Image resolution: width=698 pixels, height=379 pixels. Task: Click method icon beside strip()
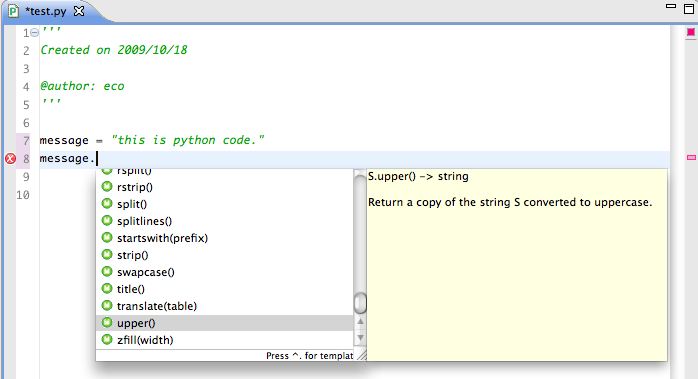click(107, 255)
